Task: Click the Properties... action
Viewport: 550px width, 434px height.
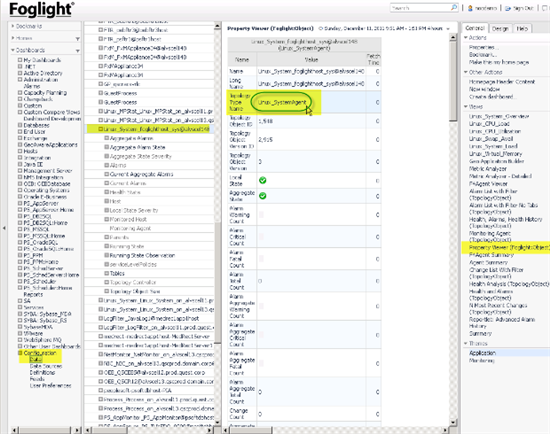Action: [x=483, y=47]
